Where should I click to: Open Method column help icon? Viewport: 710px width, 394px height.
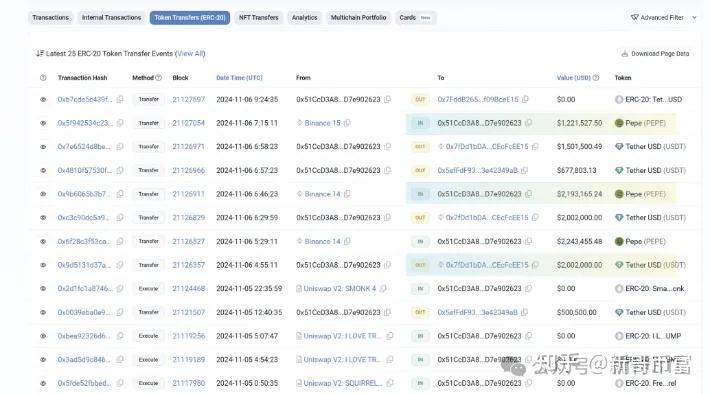pyautogui.click(x=158, y=78)
